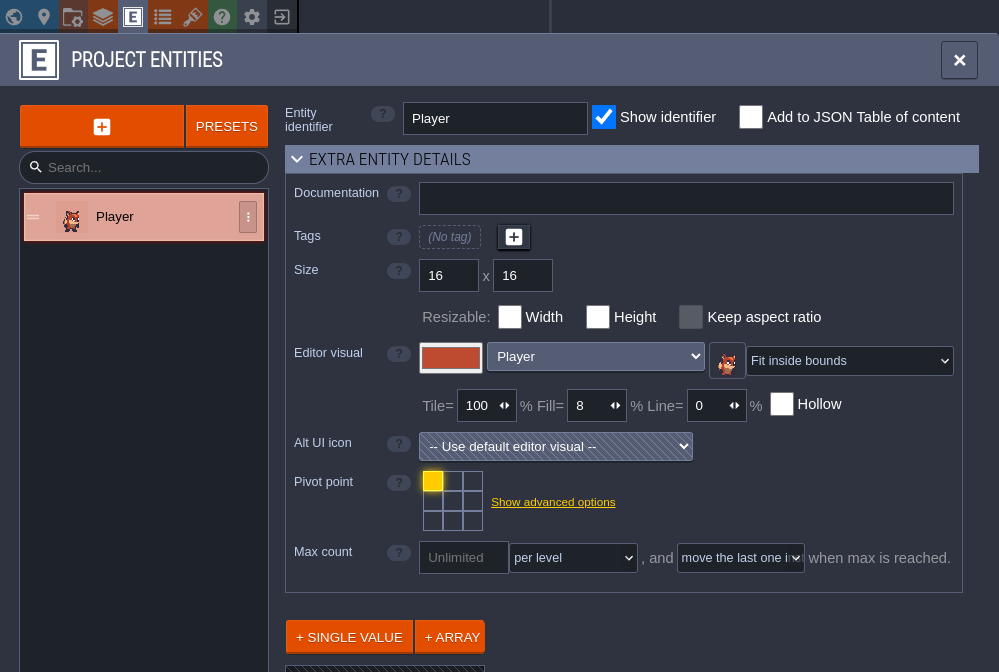Open the Player entity three-dot menu
The width and height of the screenshot is (999, 672).
click(248, 217)
